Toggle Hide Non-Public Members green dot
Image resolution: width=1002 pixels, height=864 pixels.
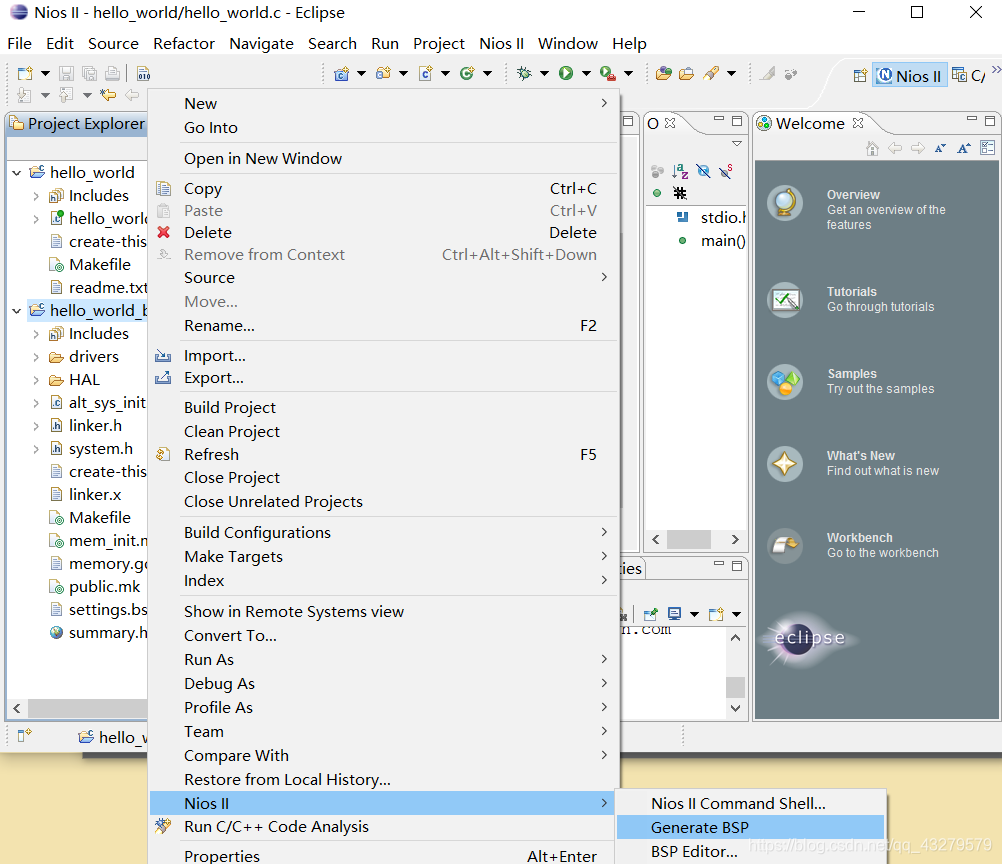pyautogui.click(x=657, y=193)
